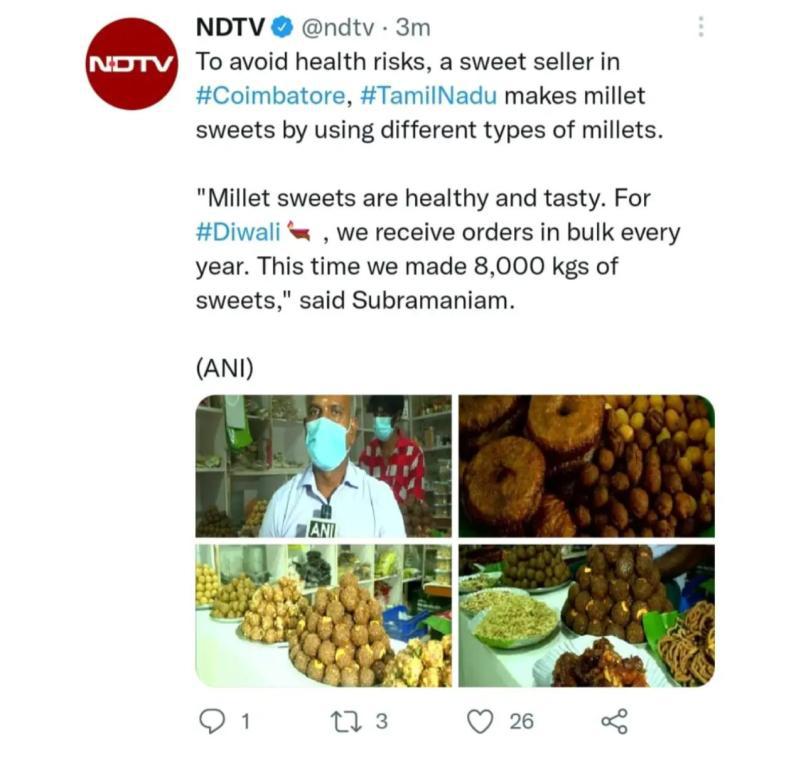Open the NDTV profile avatar

point(131,63)
